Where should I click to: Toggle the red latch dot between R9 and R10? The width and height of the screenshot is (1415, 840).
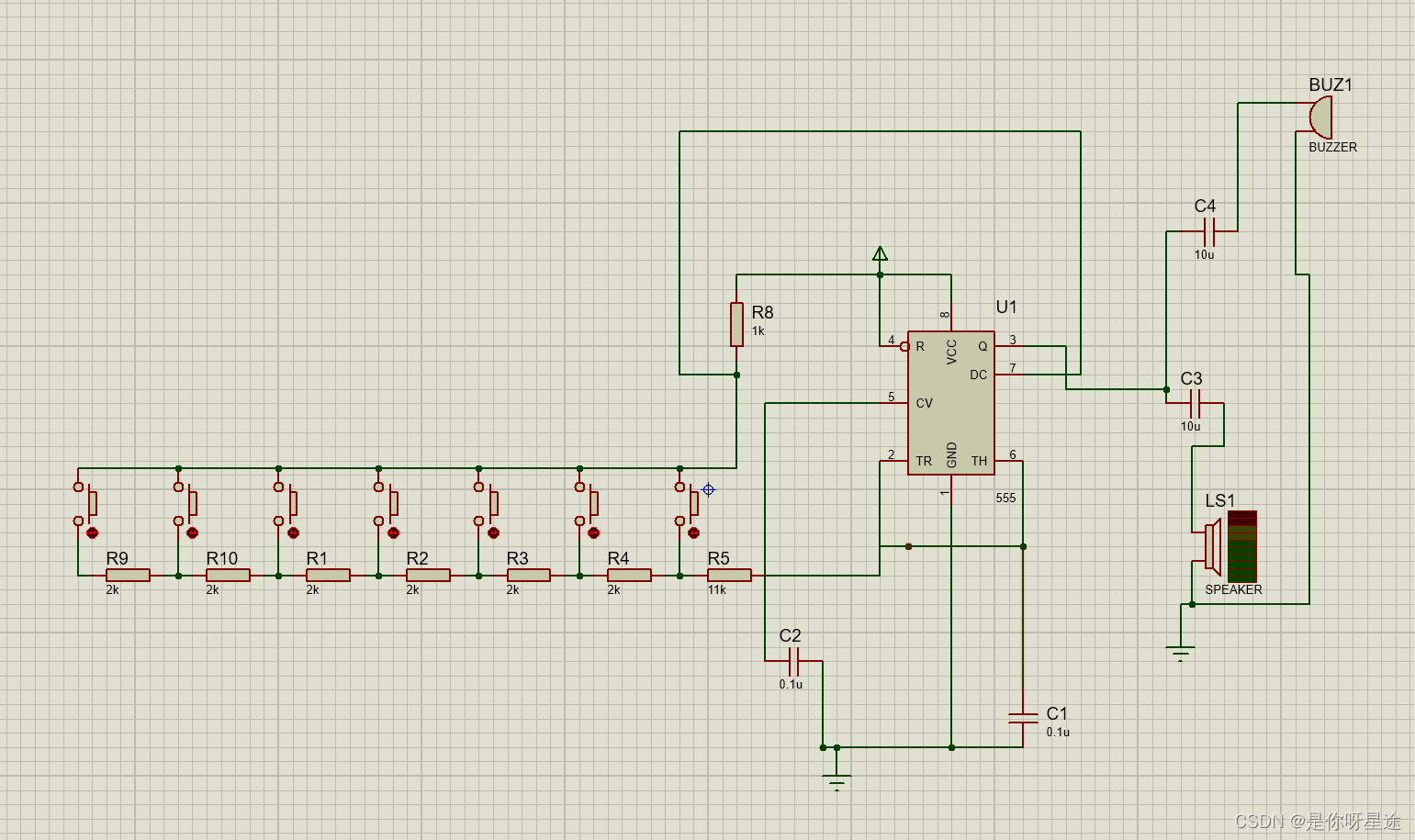(192, 532)
